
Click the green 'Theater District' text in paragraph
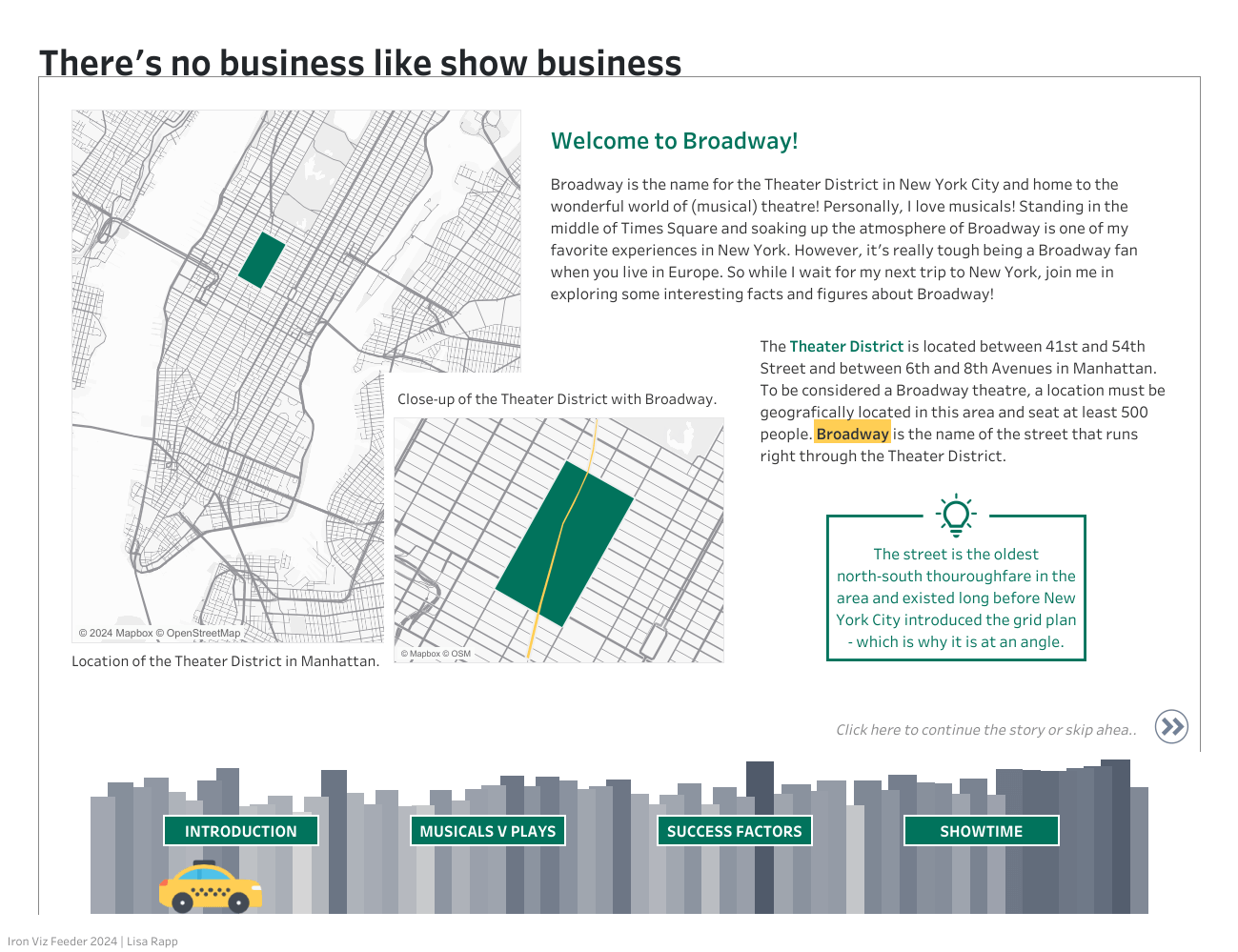click(846, 347)
